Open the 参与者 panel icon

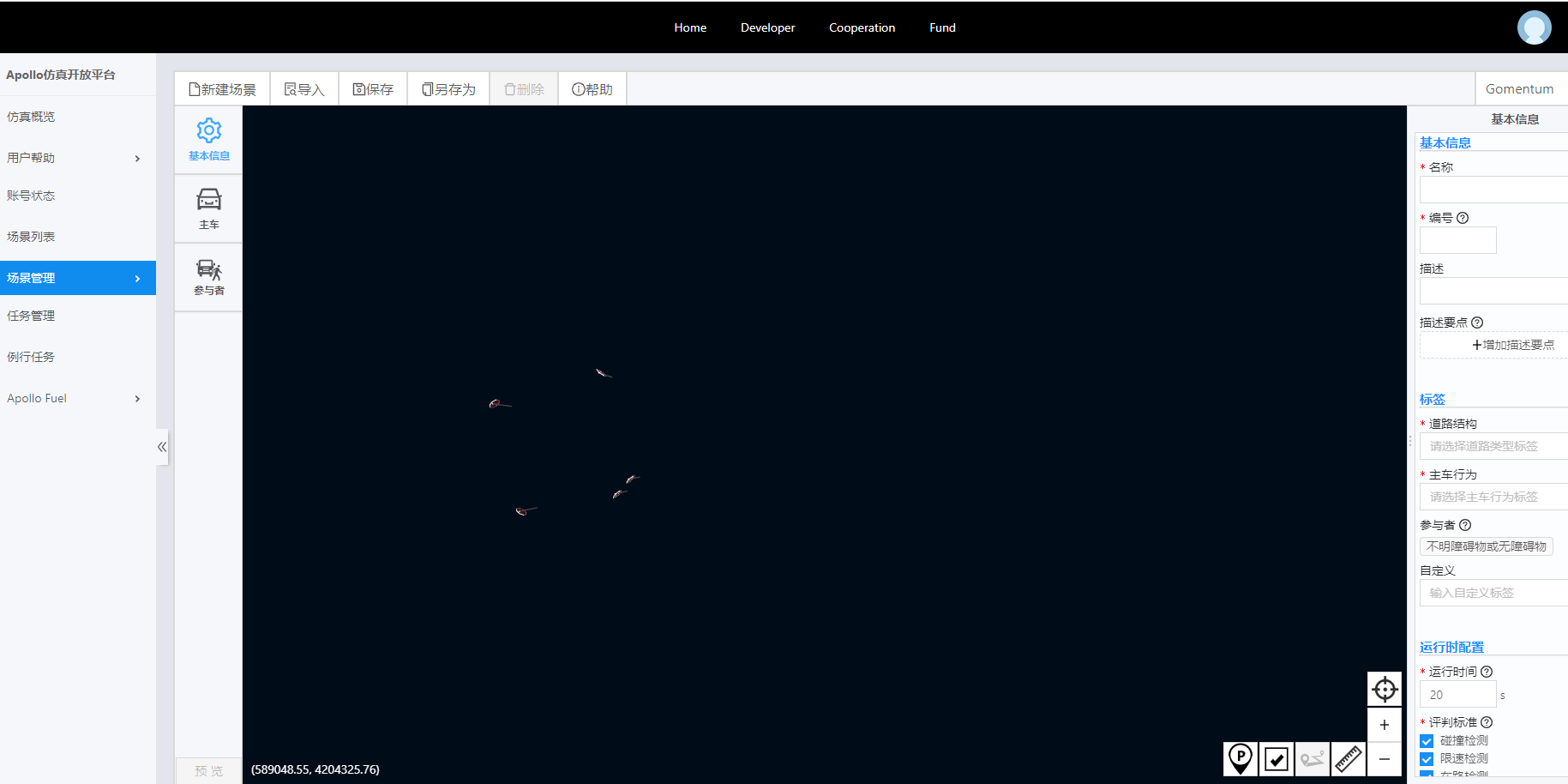[207, 276]
